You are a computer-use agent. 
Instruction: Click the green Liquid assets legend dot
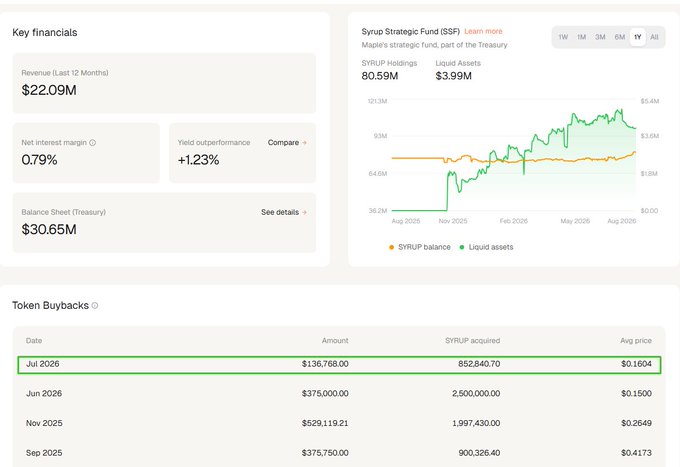(462, 248)
